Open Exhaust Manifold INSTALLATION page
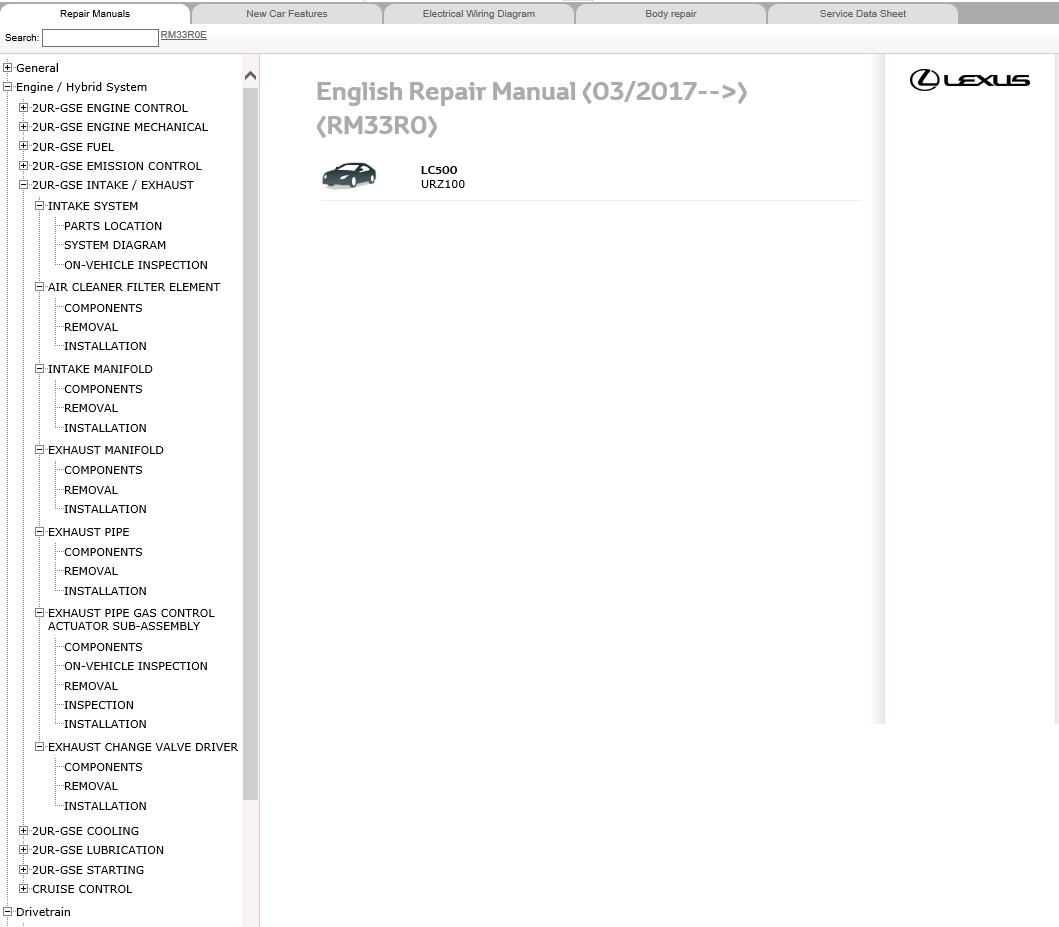Viewport: 1059px width, 927px height. pyautogui.click(x=105, y=509)
